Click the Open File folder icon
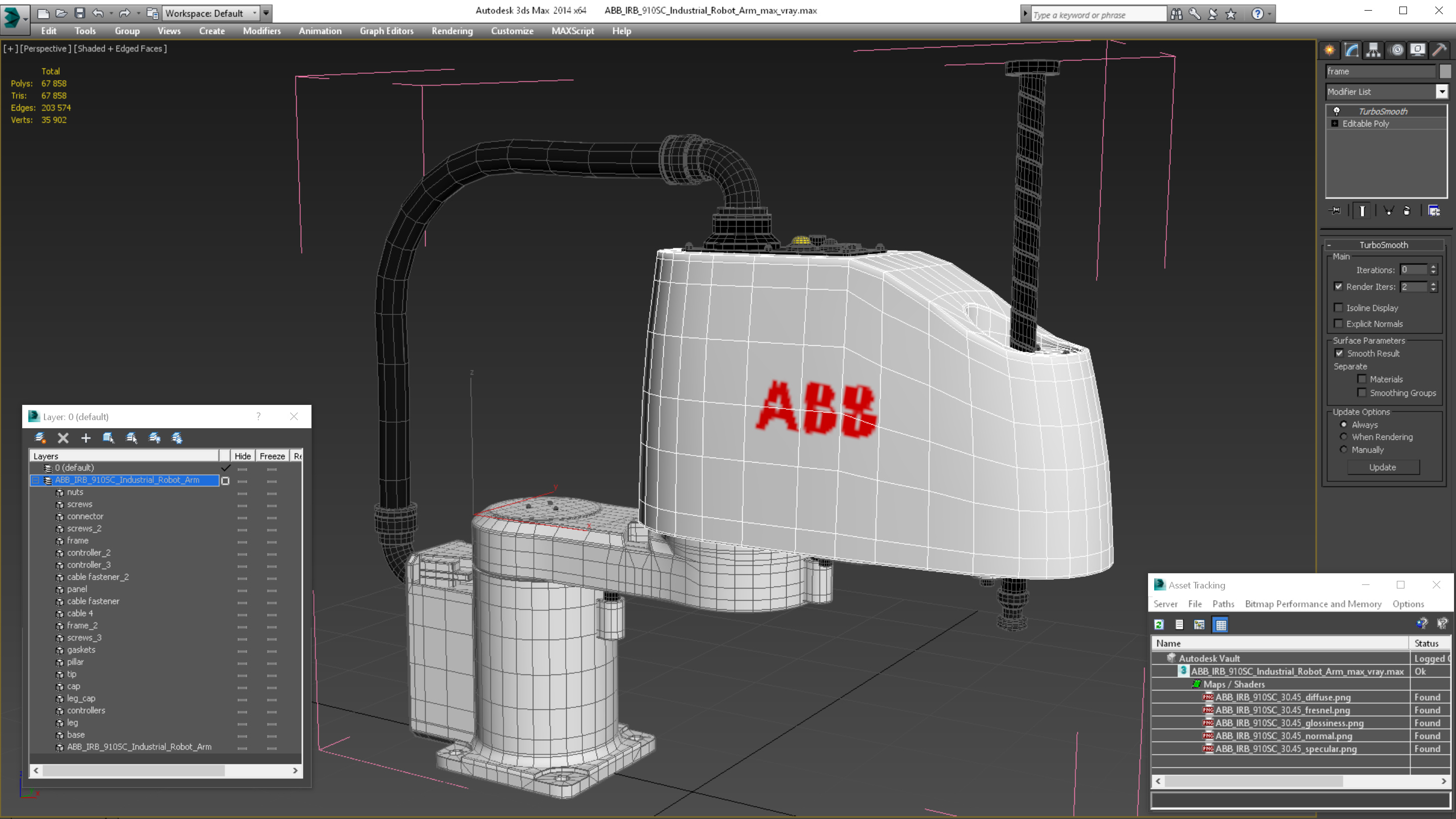Viewport: 1456px width, 819px height. 62,13
